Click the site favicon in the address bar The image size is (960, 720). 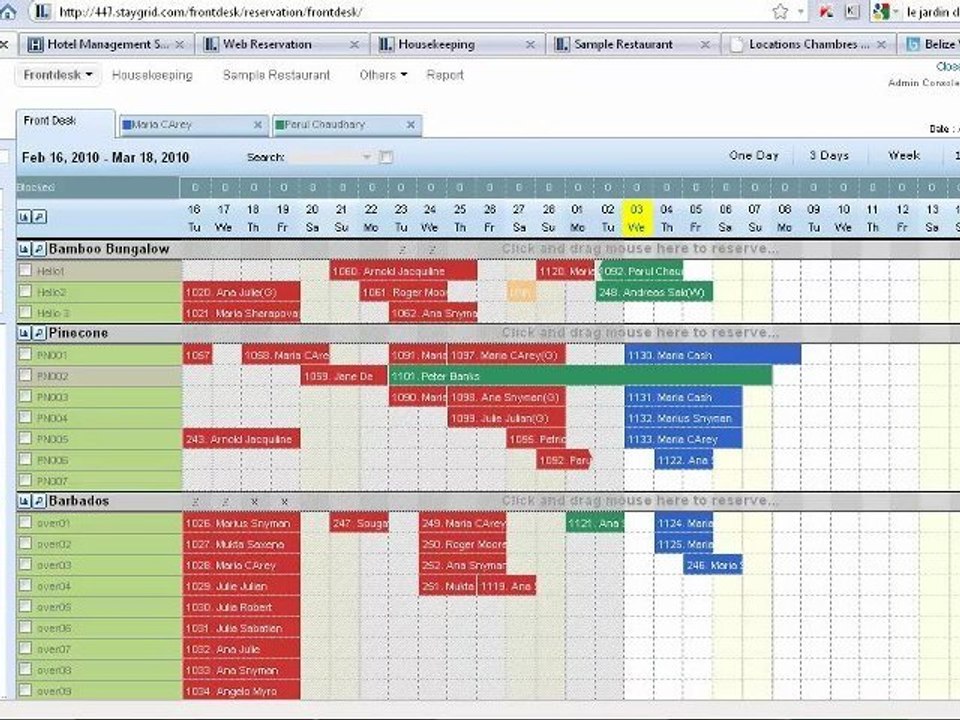pos(42,12)
